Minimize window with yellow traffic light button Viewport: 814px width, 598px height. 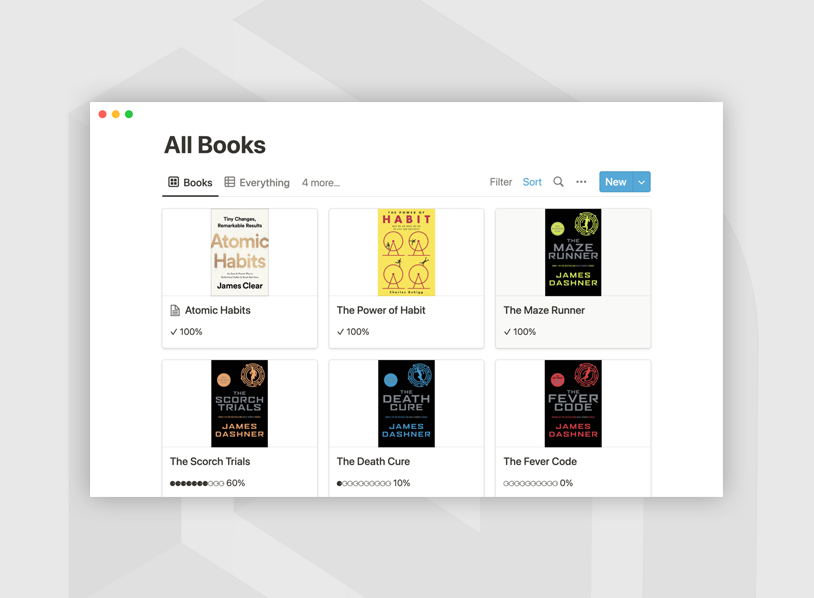click(116, 114)
